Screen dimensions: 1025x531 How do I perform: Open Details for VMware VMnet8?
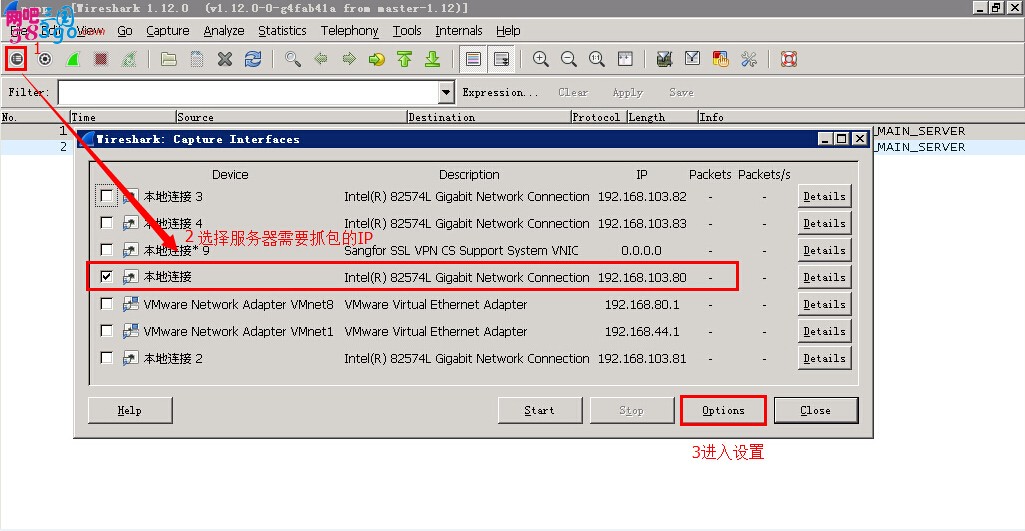coord(824,304)
